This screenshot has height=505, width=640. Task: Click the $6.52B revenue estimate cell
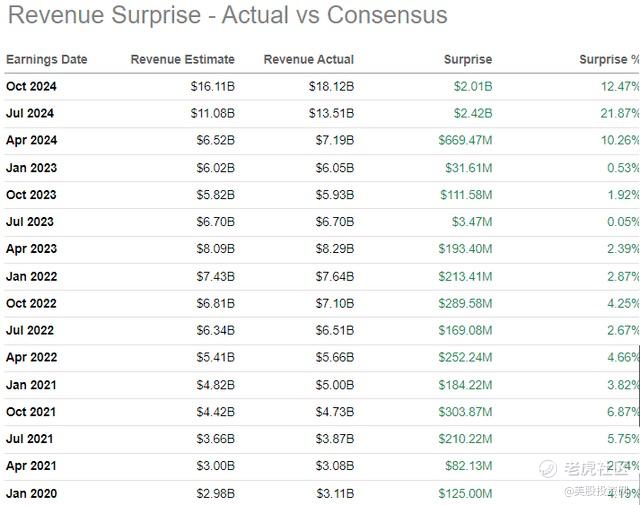212,141
